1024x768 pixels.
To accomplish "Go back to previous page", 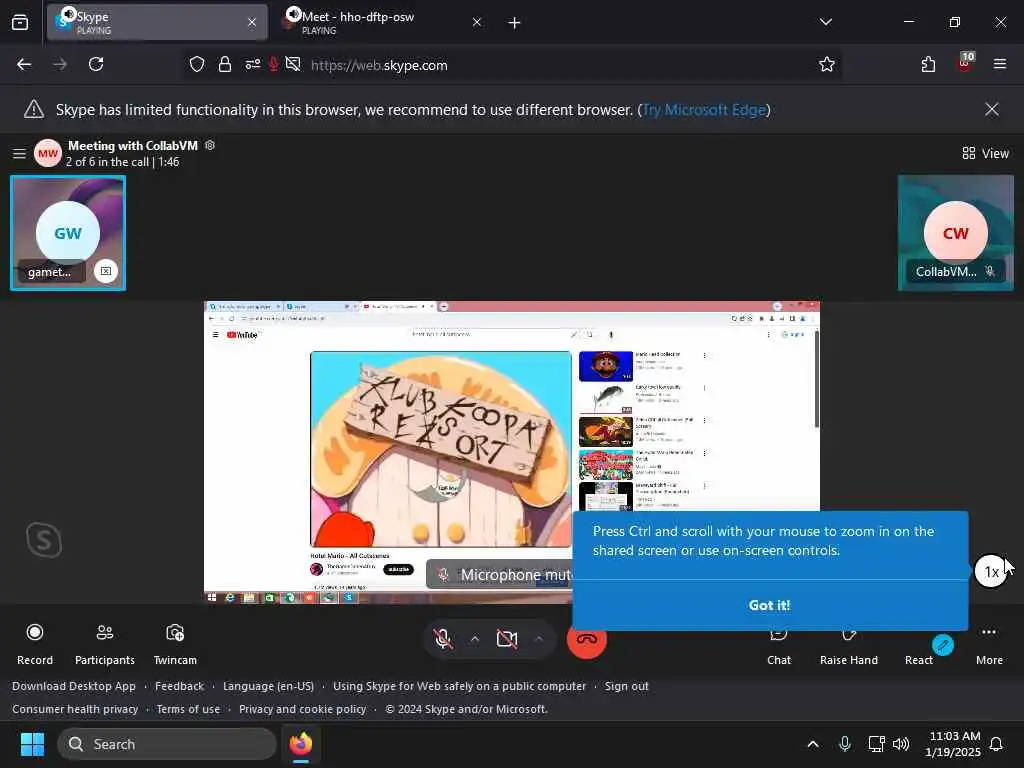I will tap(24, 64).
